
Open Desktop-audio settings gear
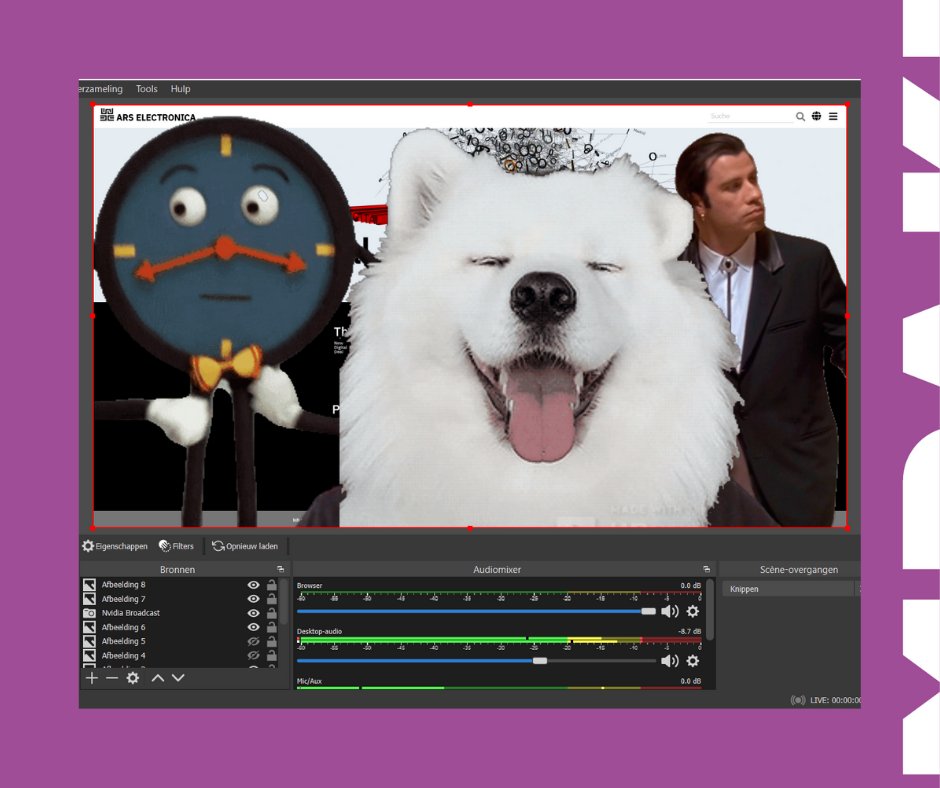[692, 661]
